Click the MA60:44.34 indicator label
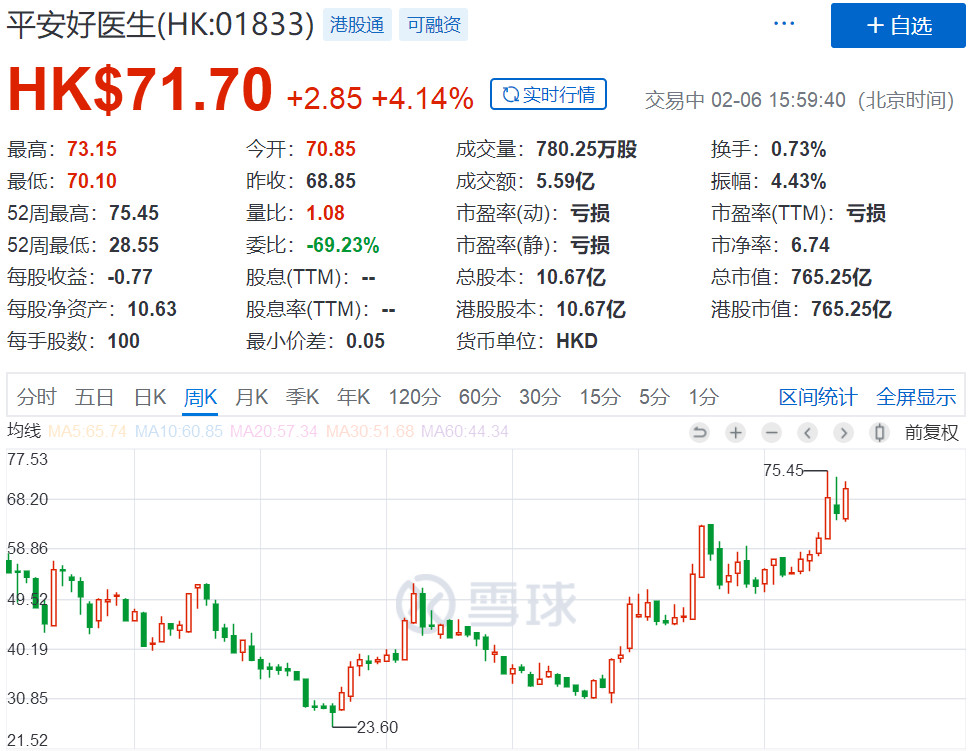 coord(465,431)
